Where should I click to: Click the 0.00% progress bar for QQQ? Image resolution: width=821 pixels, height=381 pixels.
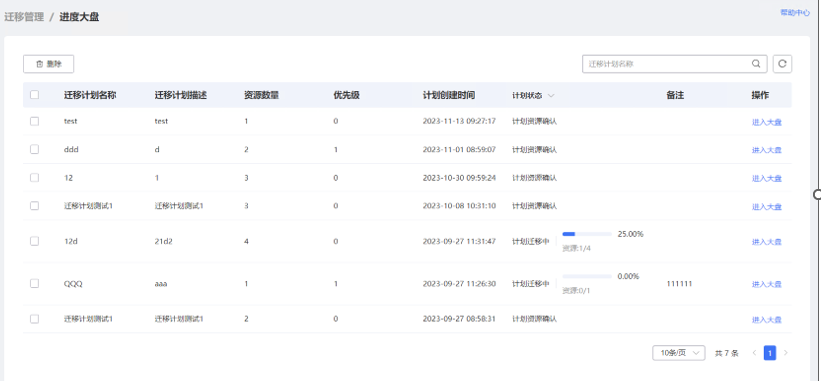pyautogui.click(x=587, y=276)
